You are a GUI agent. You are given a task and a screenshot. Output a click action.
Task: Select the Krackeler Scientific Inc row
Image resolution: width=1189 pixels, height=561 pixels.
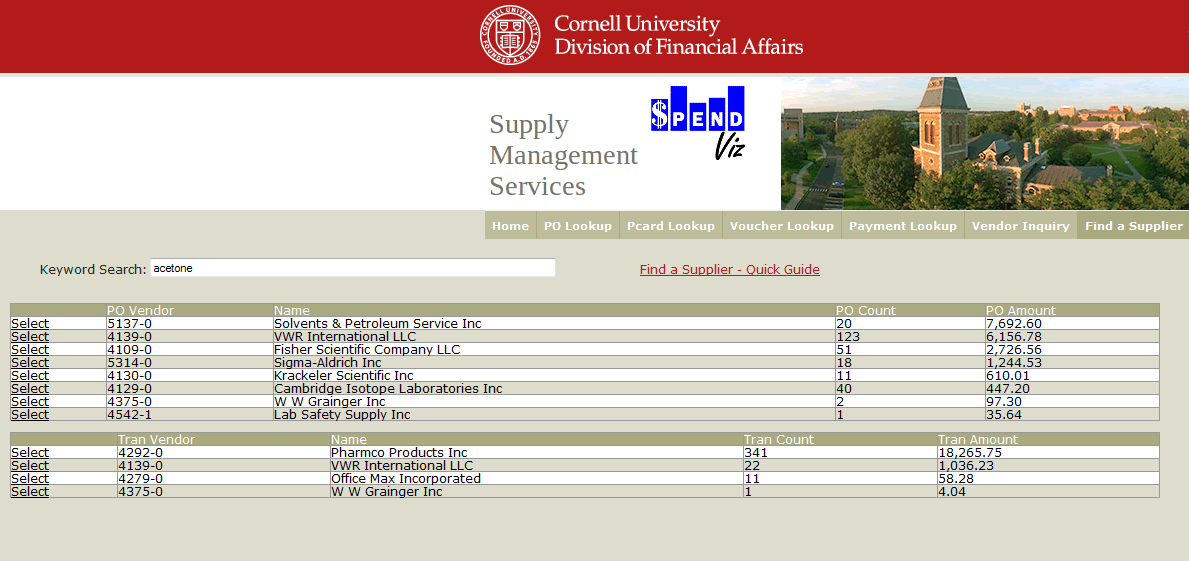point(30,375)
